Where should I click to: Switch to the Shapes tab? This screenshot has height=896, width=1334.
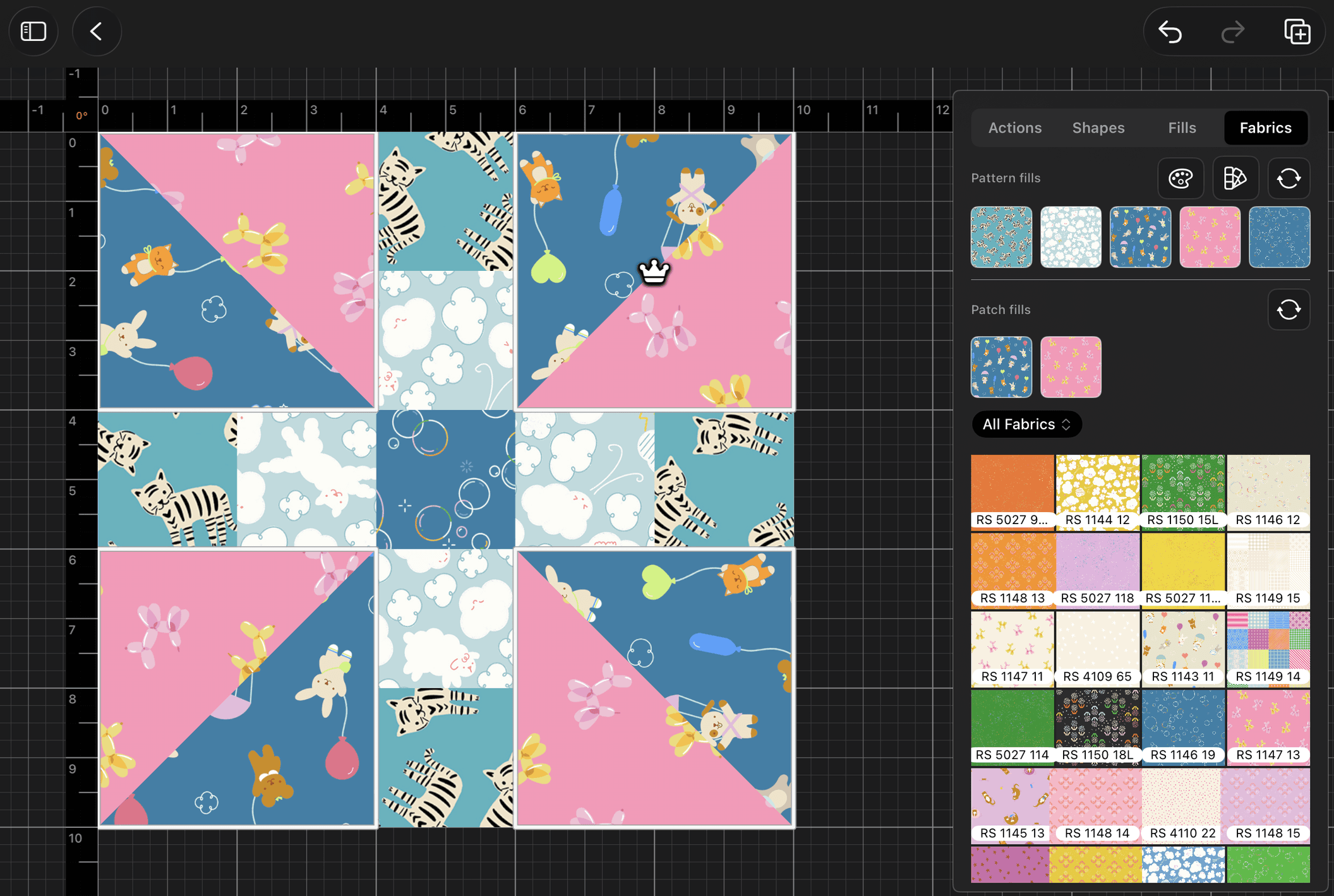[1098, 128]
